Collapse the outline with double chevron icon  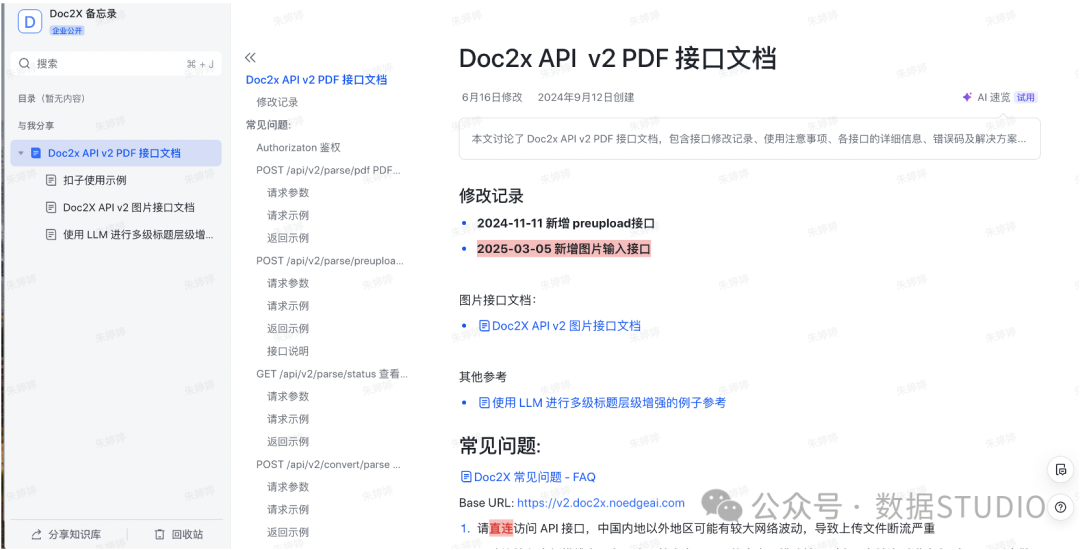coord(251,58)
